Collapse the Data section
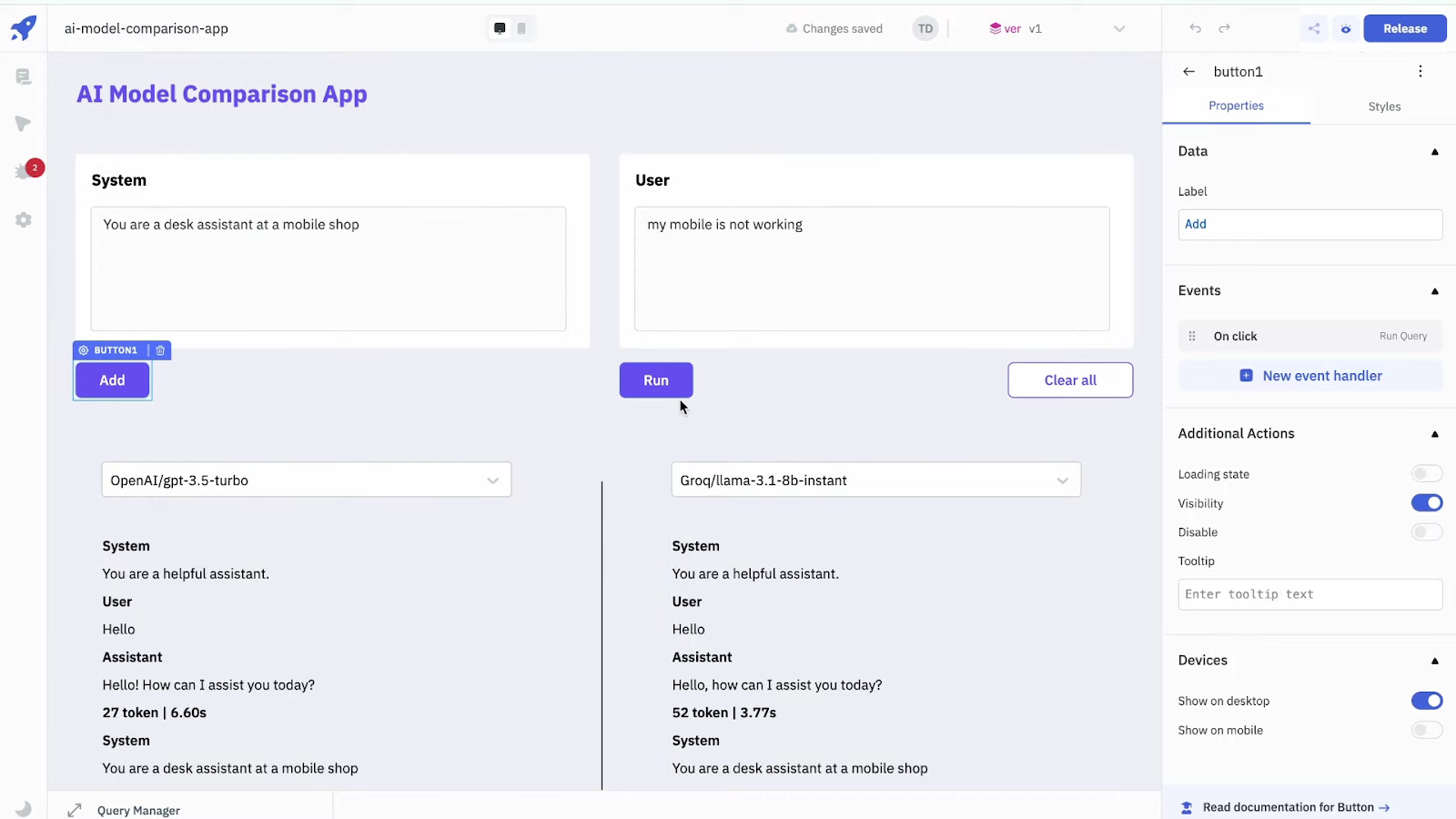This screenshot has width=1456, height=819. pyautogui.click(x=1435, y=152)
